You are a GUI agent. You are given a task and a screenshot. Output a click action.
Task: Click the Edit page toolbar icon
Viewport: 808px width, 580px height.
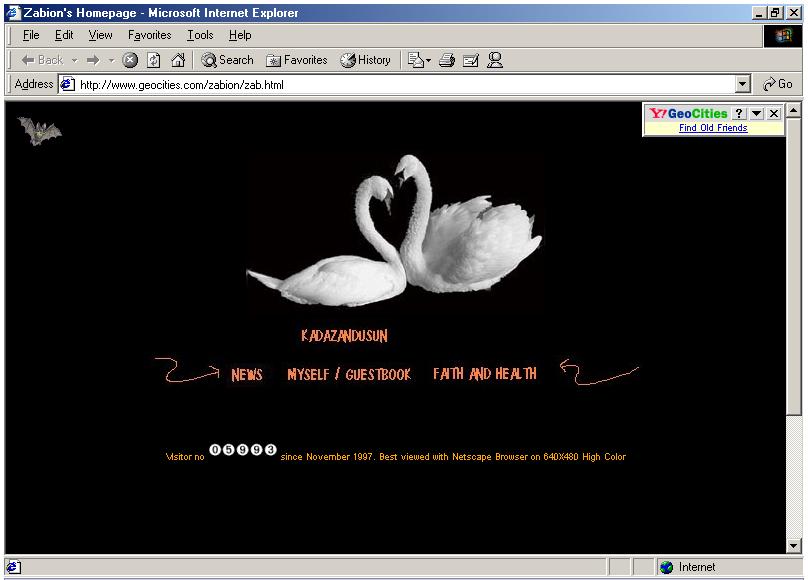470,60
